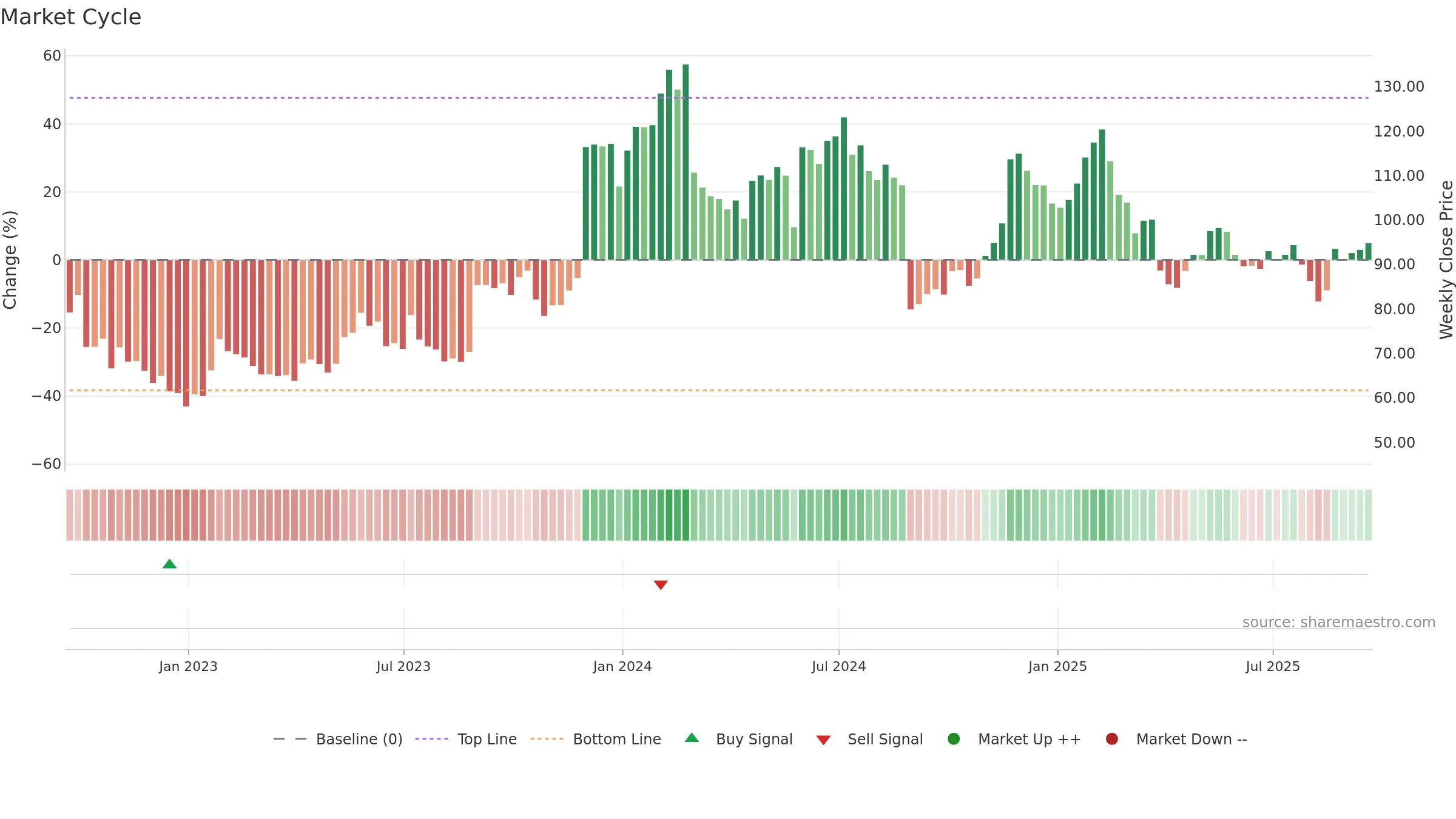Toggle the Baseline (0) legend entry
Screen dimensions: 1456x819
338,739
